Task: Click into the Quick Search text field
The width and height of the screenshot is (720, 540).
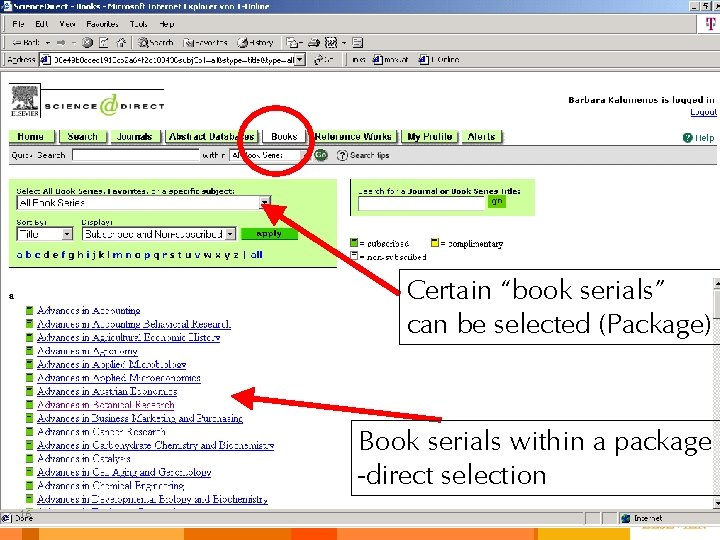Action: (x=136, y=155)
